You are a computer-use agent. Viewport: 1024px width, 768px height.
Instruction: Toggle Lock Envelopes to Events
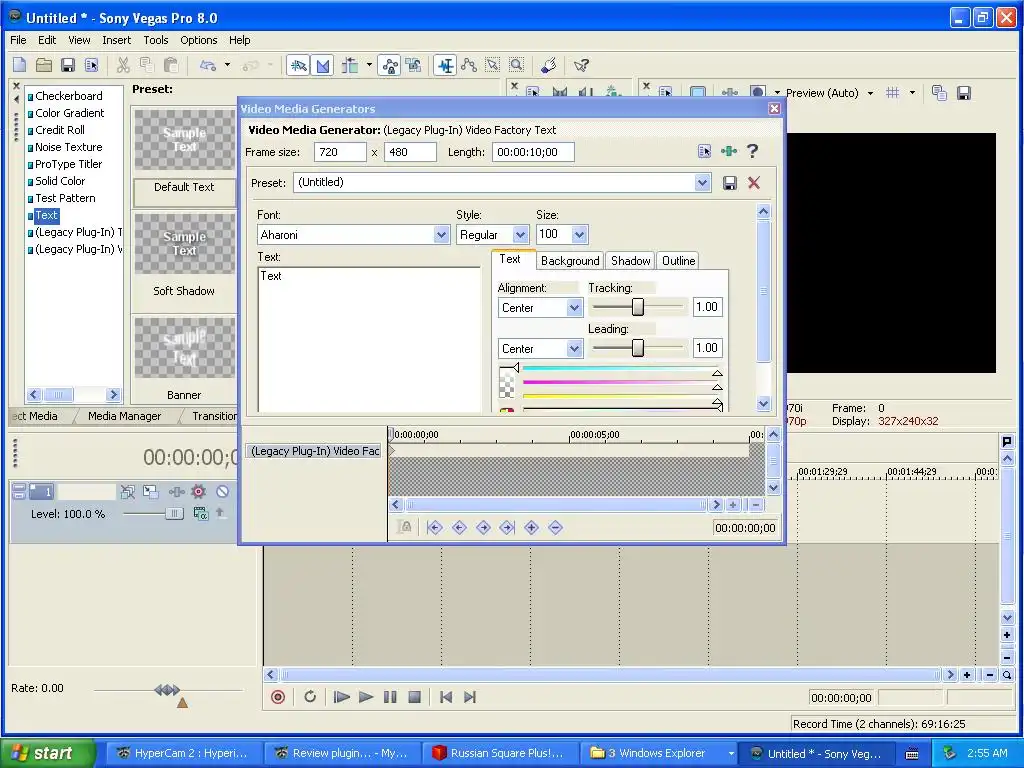tap(390, 65)
